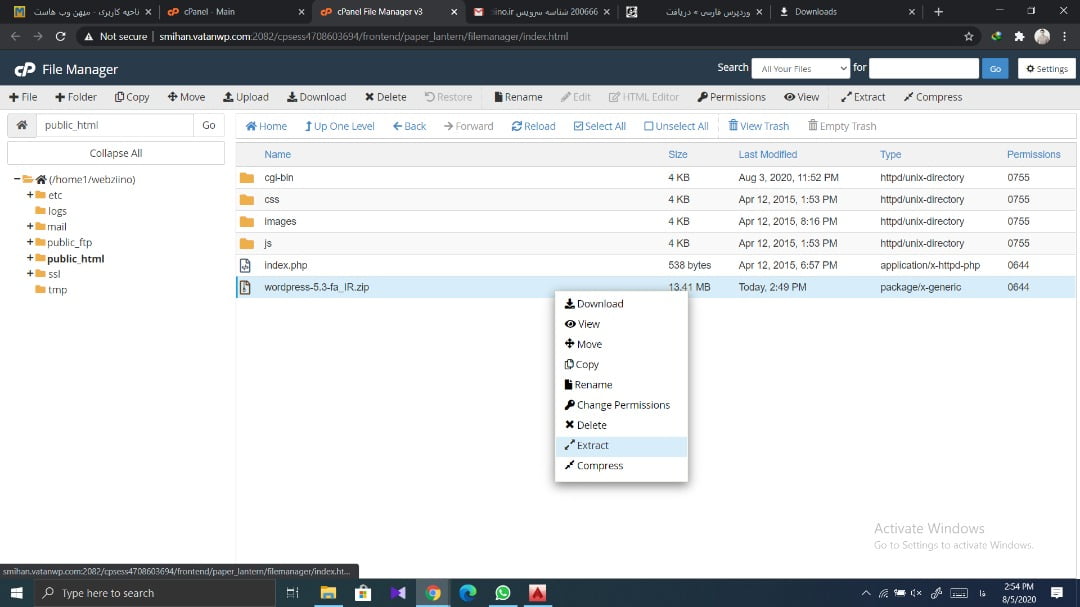The height and width of the screenshot is (607, 1080).
Task: Open Microsoft Edge from the taskbar
Action: 468,593
